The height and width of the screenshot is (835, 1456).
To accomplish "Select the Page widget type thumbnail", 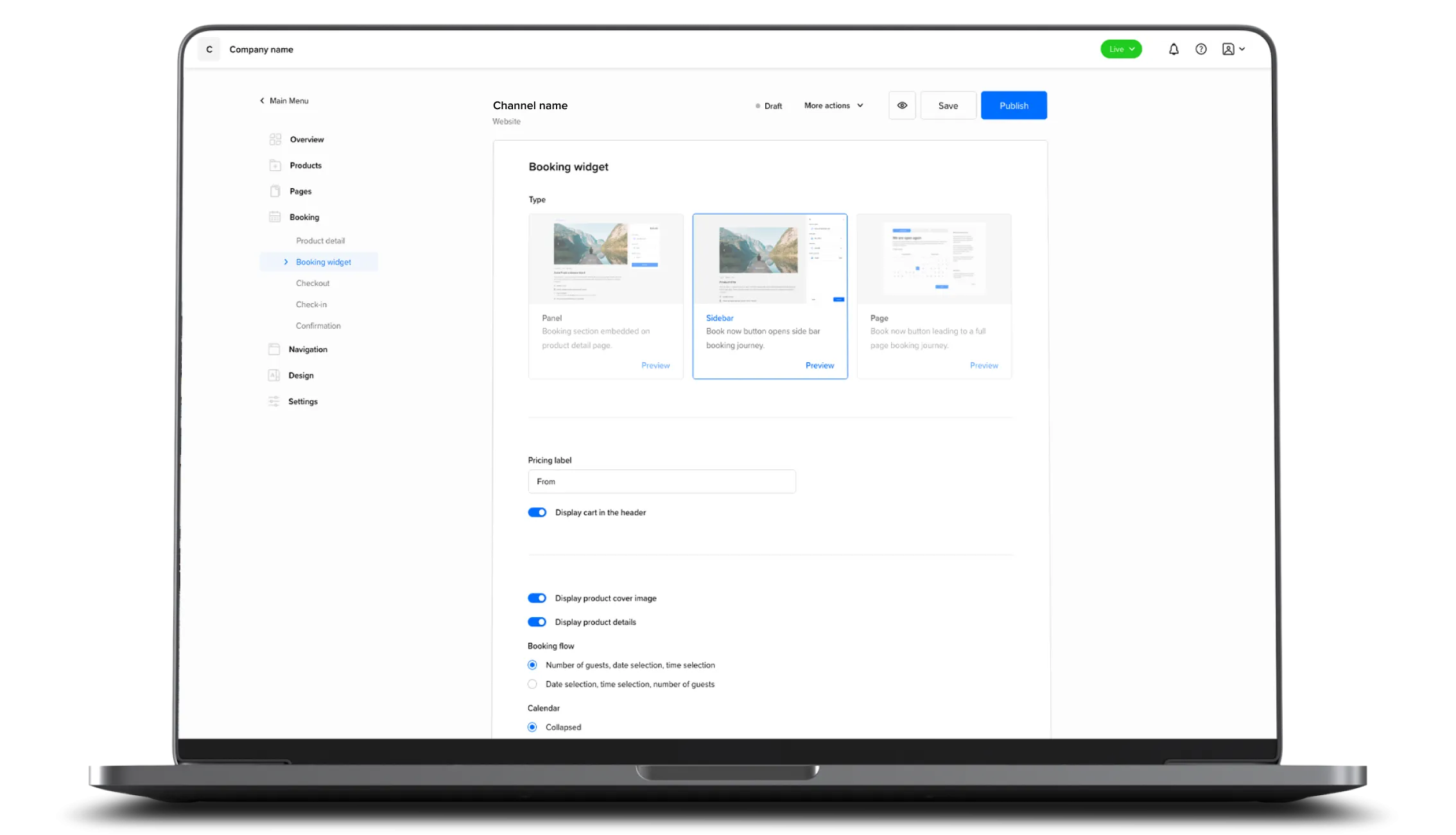I will coord(934,259).
